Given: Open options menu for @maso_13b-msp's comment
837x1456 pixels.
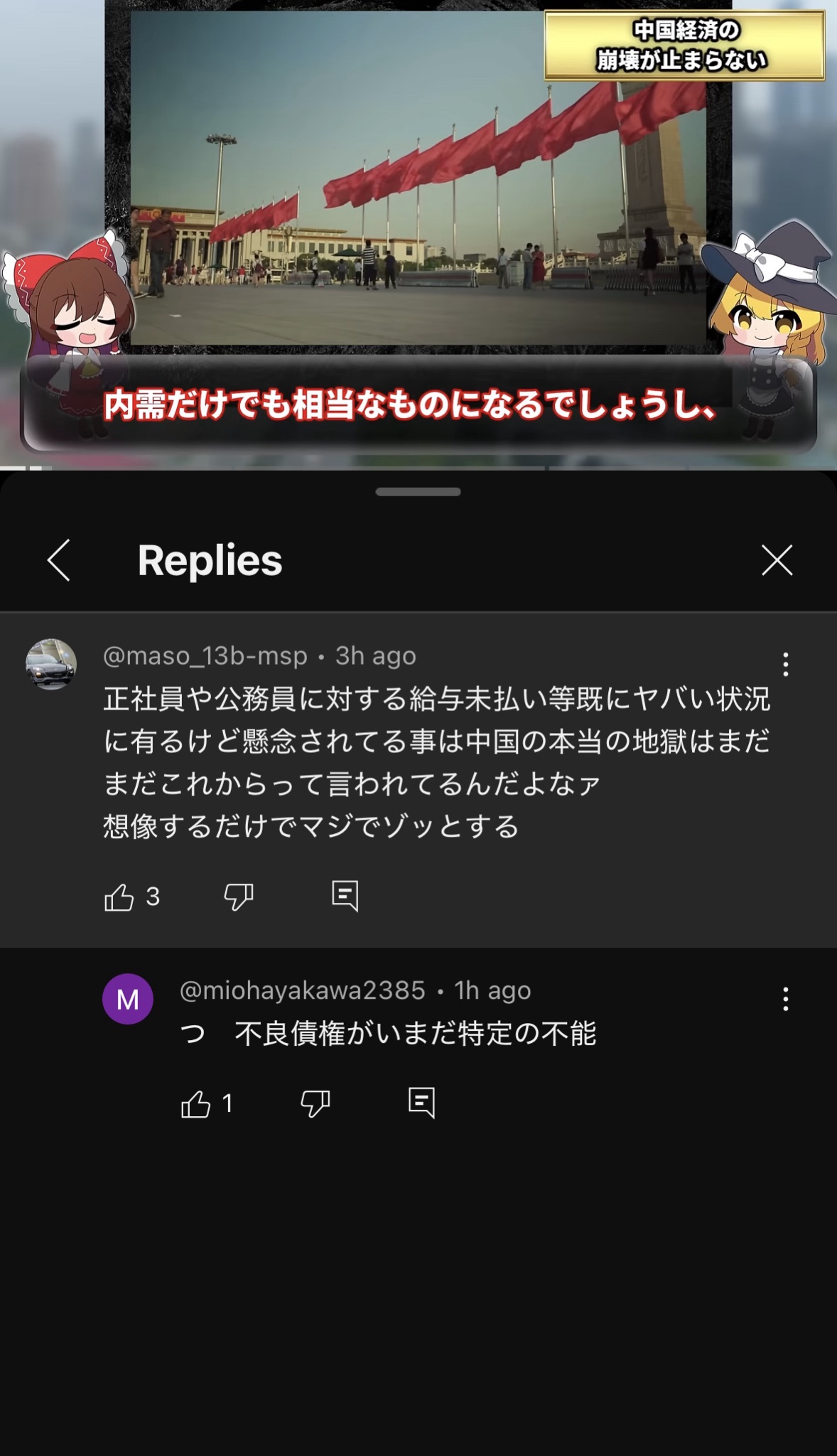Looking at the screenshot, I should pos(785,664).
